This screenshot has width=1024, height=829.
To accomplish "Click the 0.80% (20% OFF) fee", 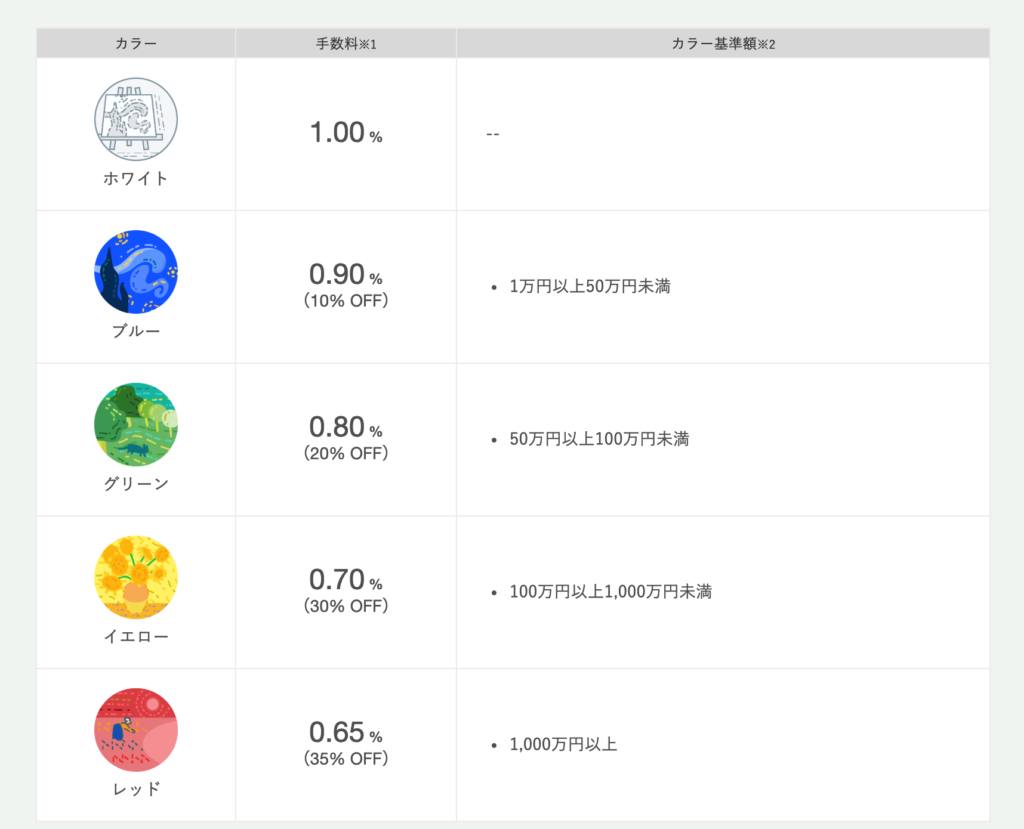I will [346, 438].
